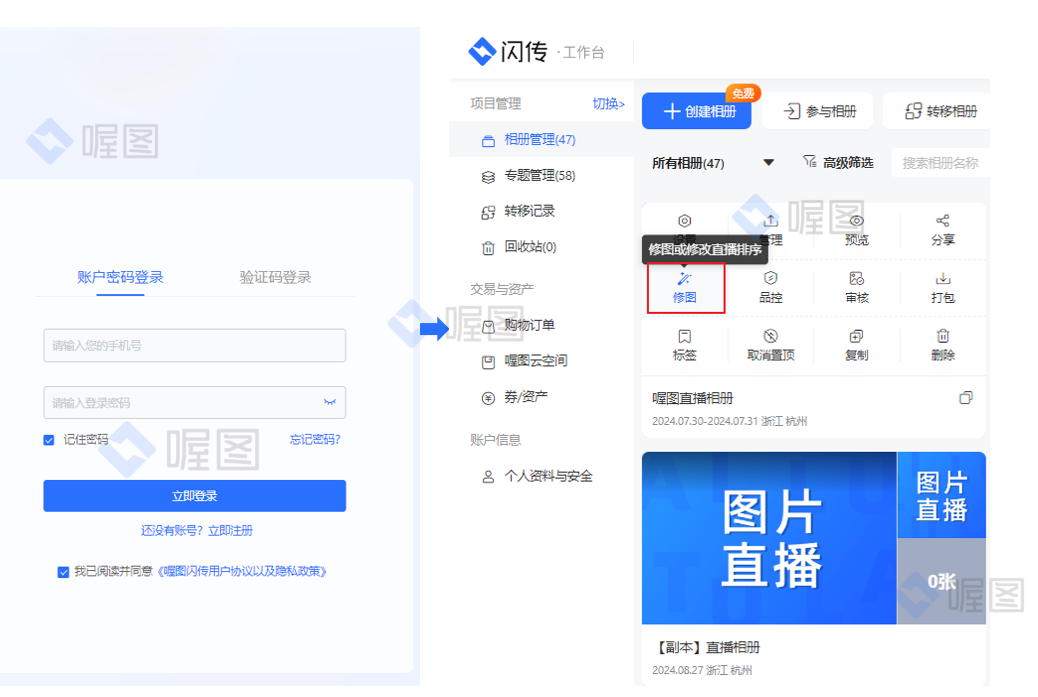Image resolution: width=1038 pixels, height=697 pixels.
Task: Click the copy icon beside 喔图直播相册
Action: (x=966, y=398)
